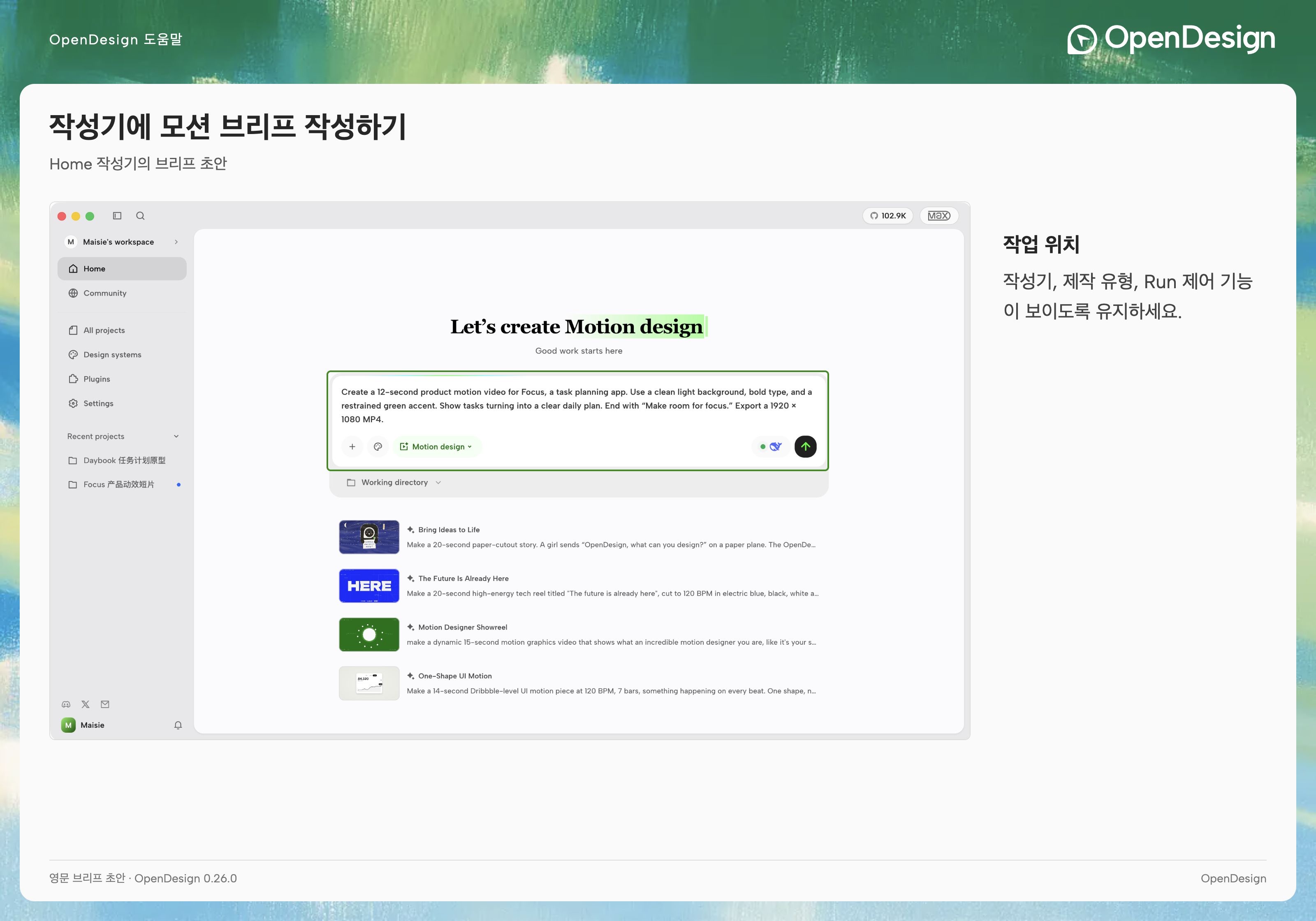Select the blue HERE thumbnail

(x=369, y=586)
